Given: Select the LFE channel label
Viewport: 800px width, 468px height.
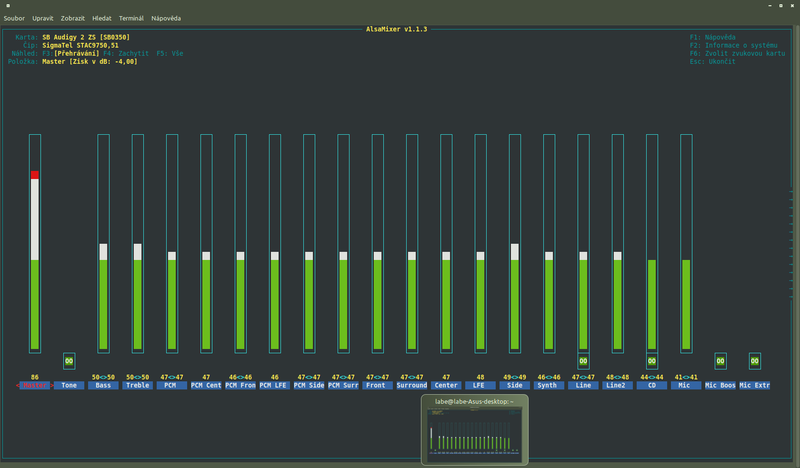Looking at the screenshot, I should [x=480, y=385].
